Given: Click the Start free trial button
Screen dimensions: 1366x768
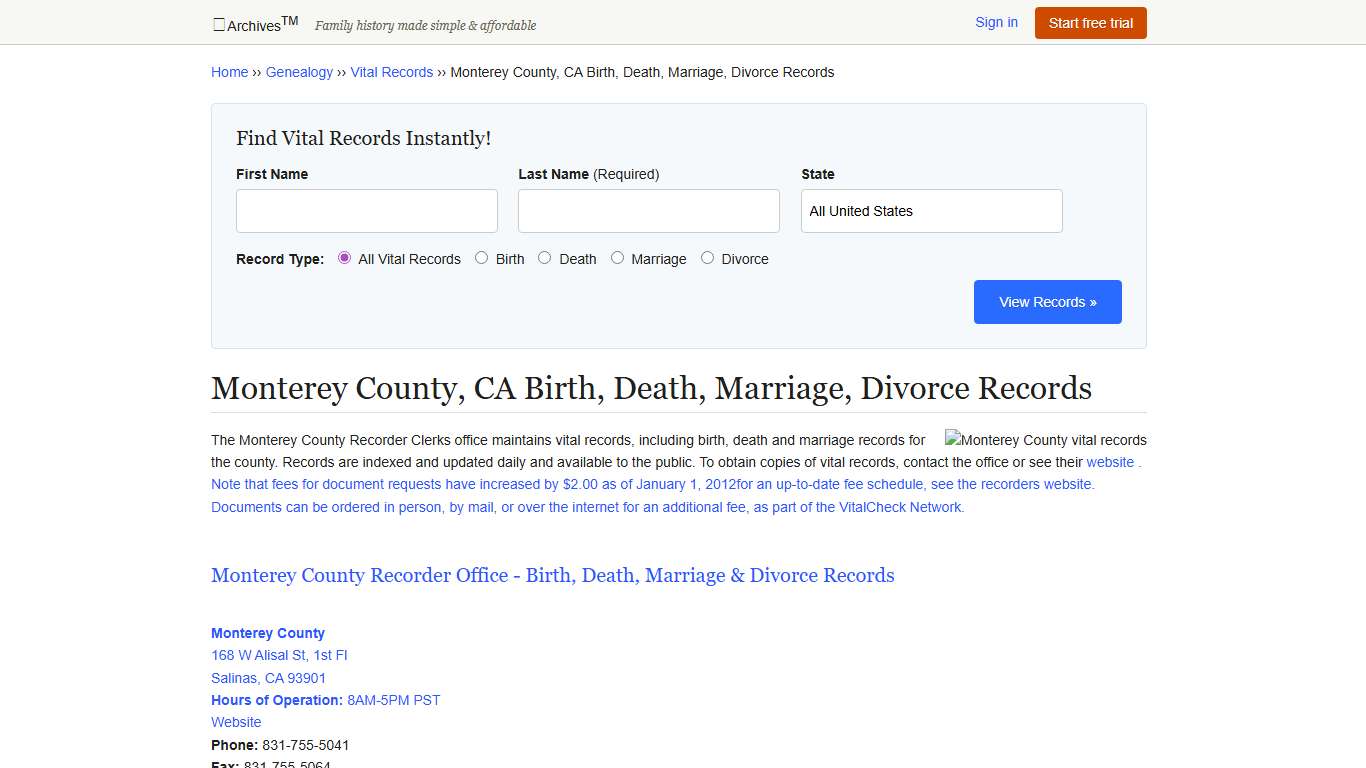Looking at the screenshot, I should [x=1090, y=22].
